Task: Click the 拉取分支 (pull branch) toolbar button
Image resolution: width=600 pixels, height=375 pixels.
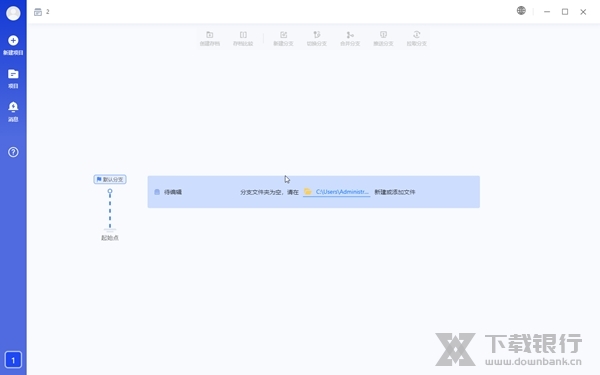Action: pyautogui.click(x=417, y=39)
